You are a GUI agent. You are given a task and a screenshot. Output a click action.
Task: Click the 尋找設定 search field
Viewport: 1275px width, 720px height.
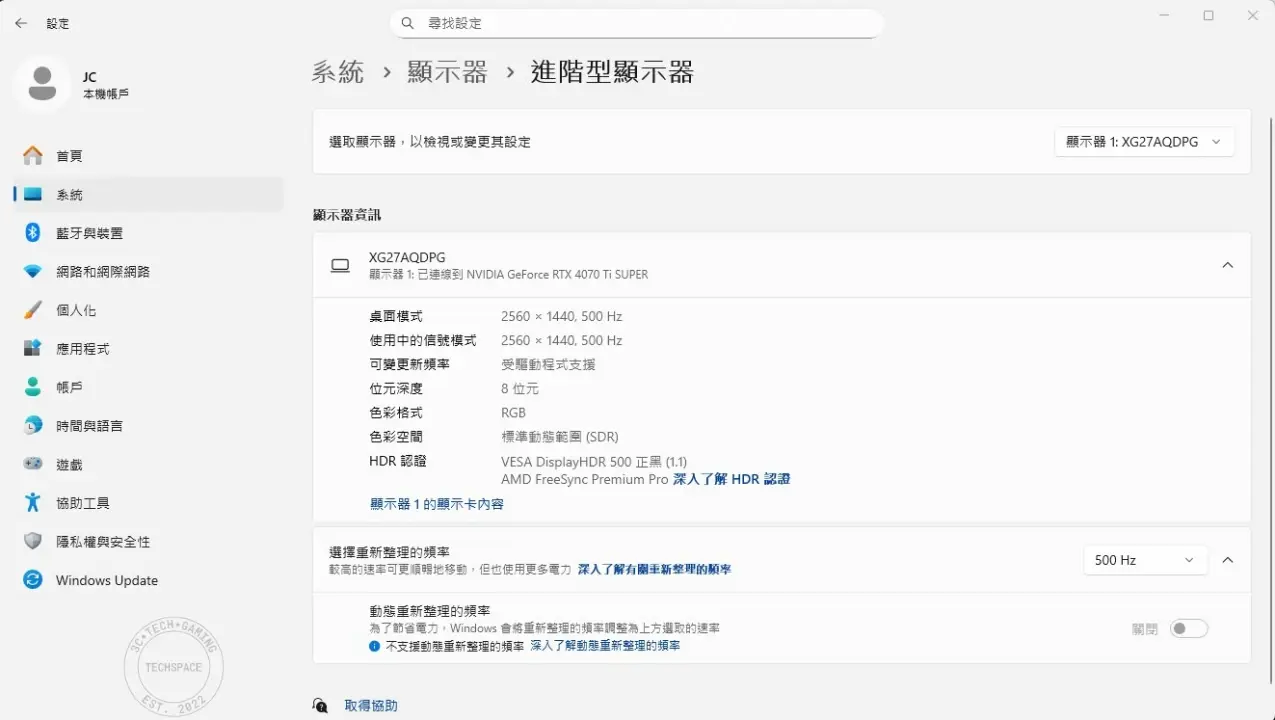pos(637,23)
